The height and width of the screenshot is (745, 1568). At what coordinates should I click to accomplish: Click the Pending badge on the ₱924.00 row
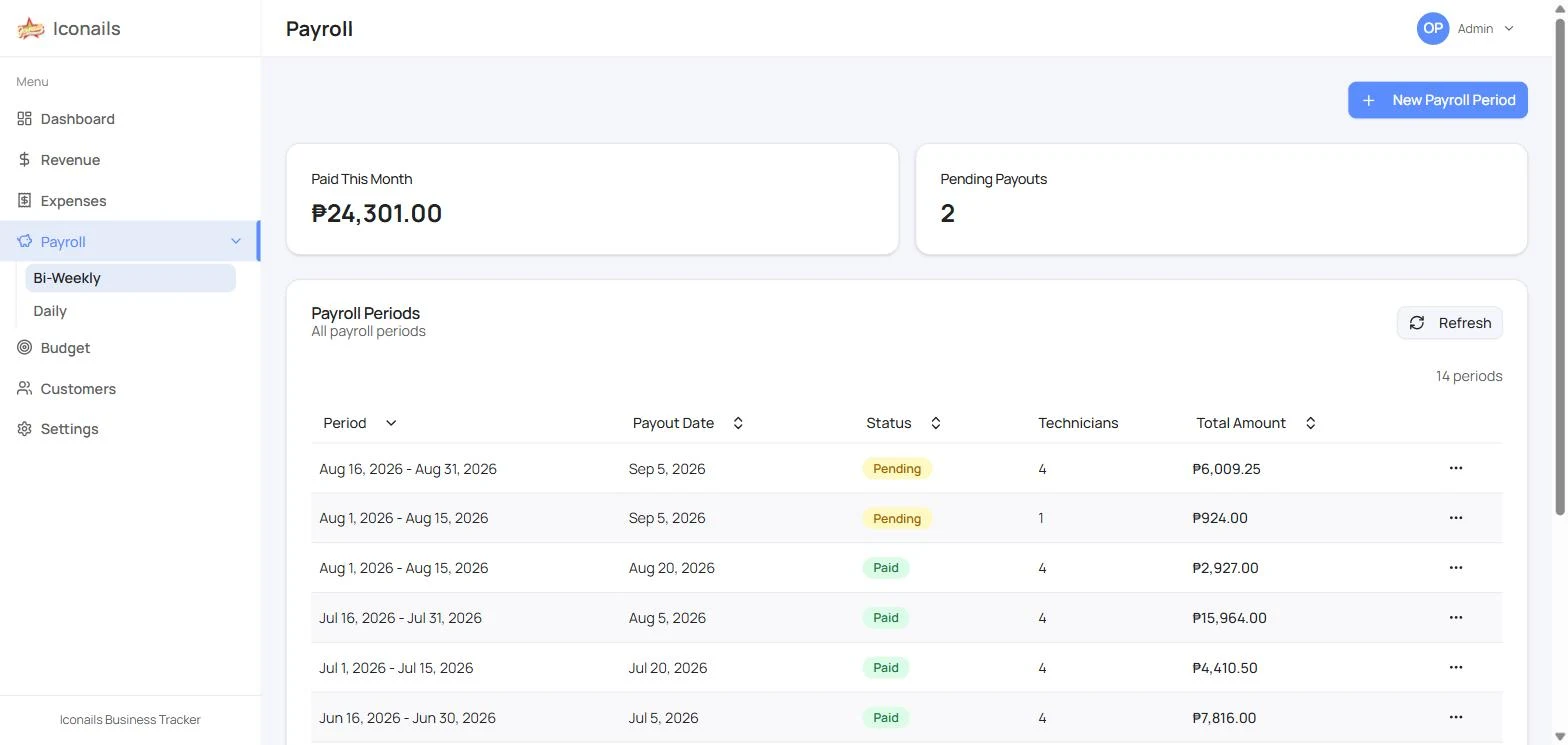coord(897,518)
